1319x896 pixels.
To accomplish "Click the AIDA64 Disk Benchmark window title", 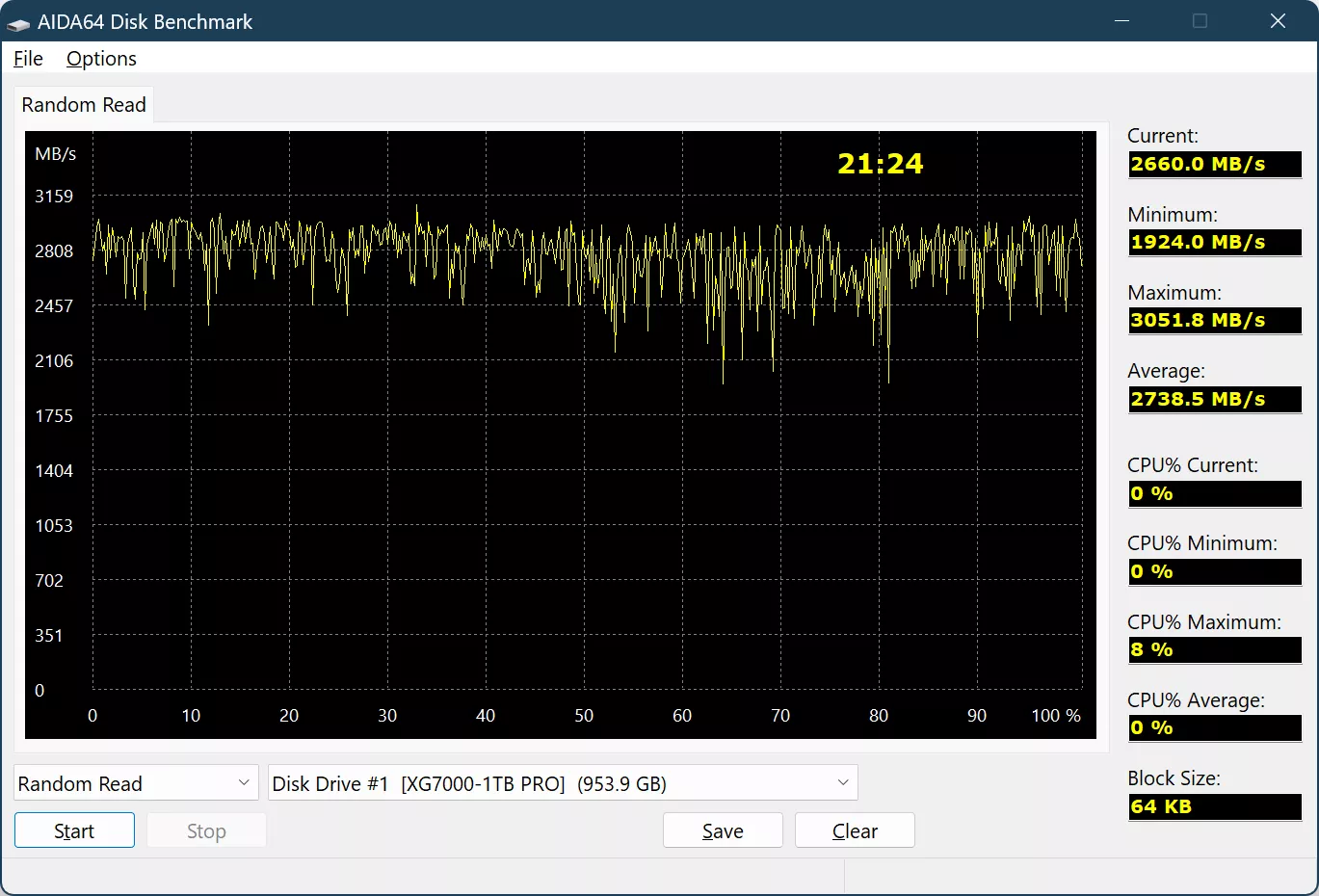I will 145,22.
